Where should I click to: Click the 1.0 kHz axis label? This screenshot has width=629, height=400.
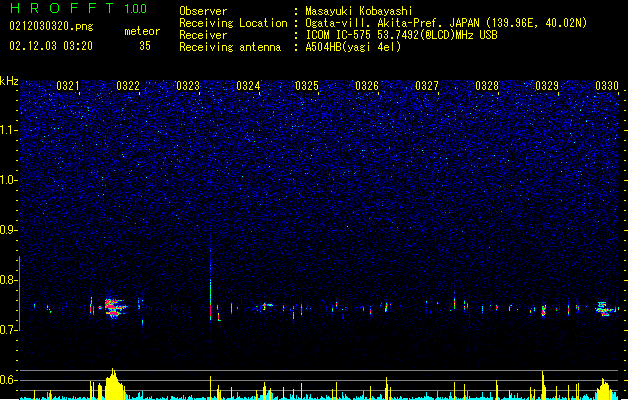[x=8, y=180]
